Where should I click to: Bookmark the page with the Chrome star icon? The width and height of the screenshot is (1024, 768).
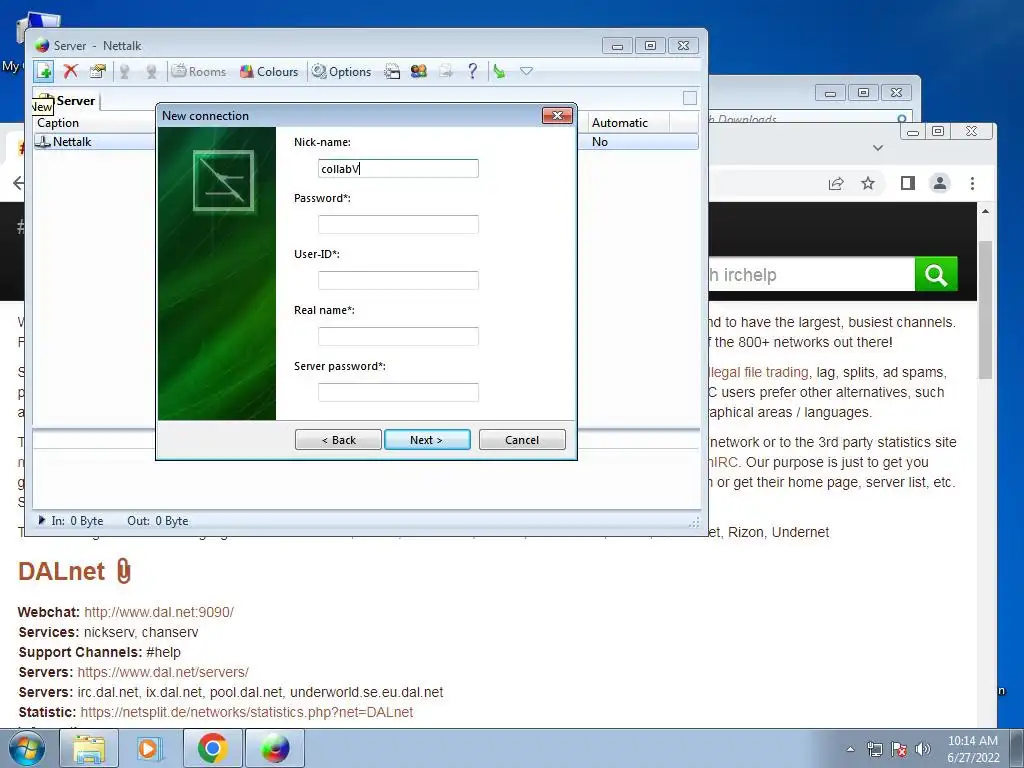867,184
